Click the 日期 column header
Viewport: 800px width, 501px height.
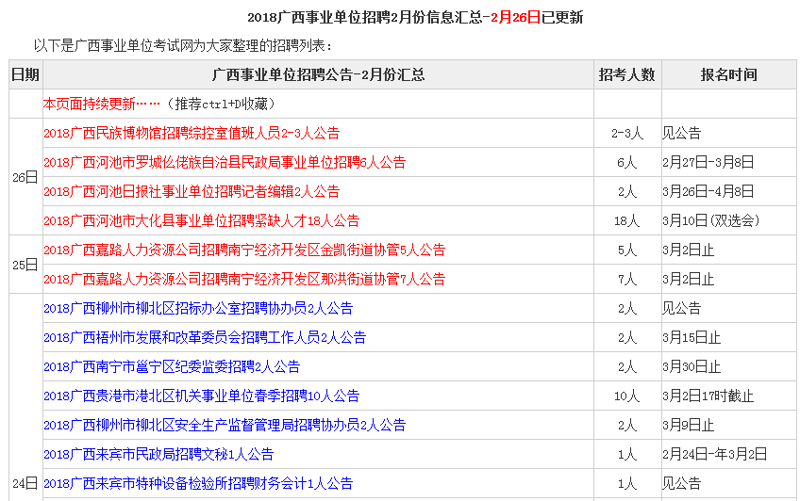point(26,75)
